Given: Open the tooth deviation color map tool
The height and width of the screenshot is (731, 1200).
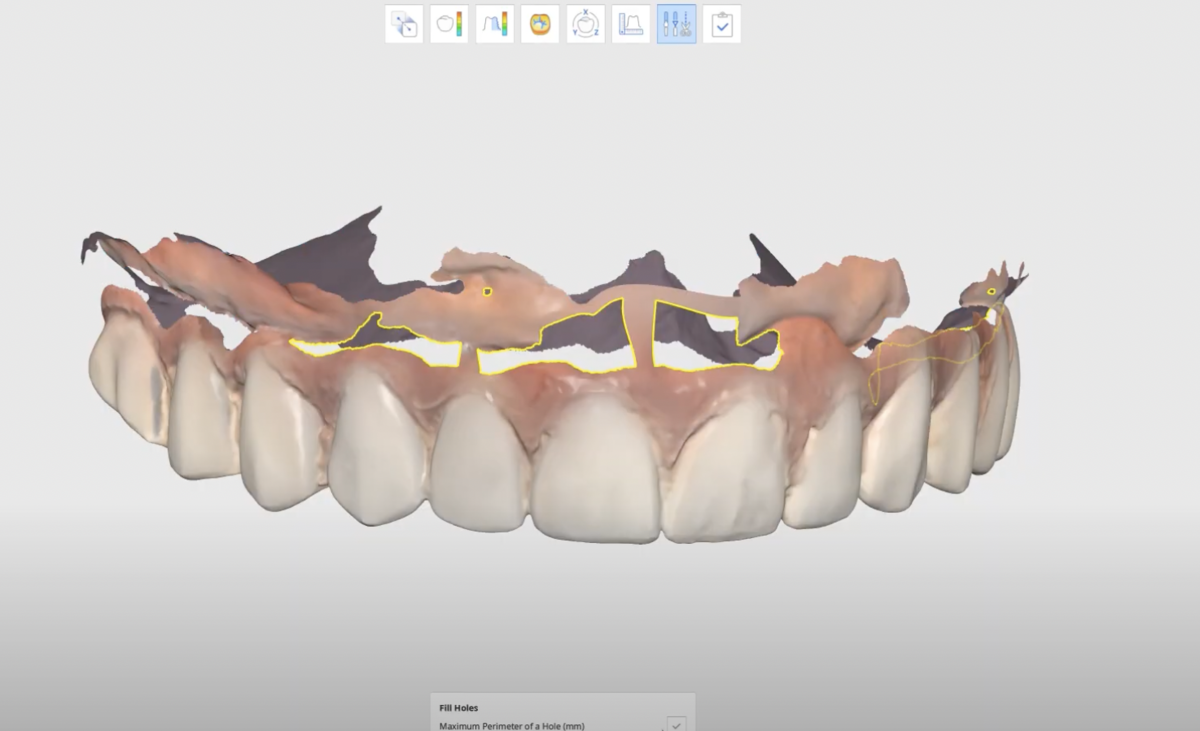Looking at the screenshot, I should click(448, 24).
